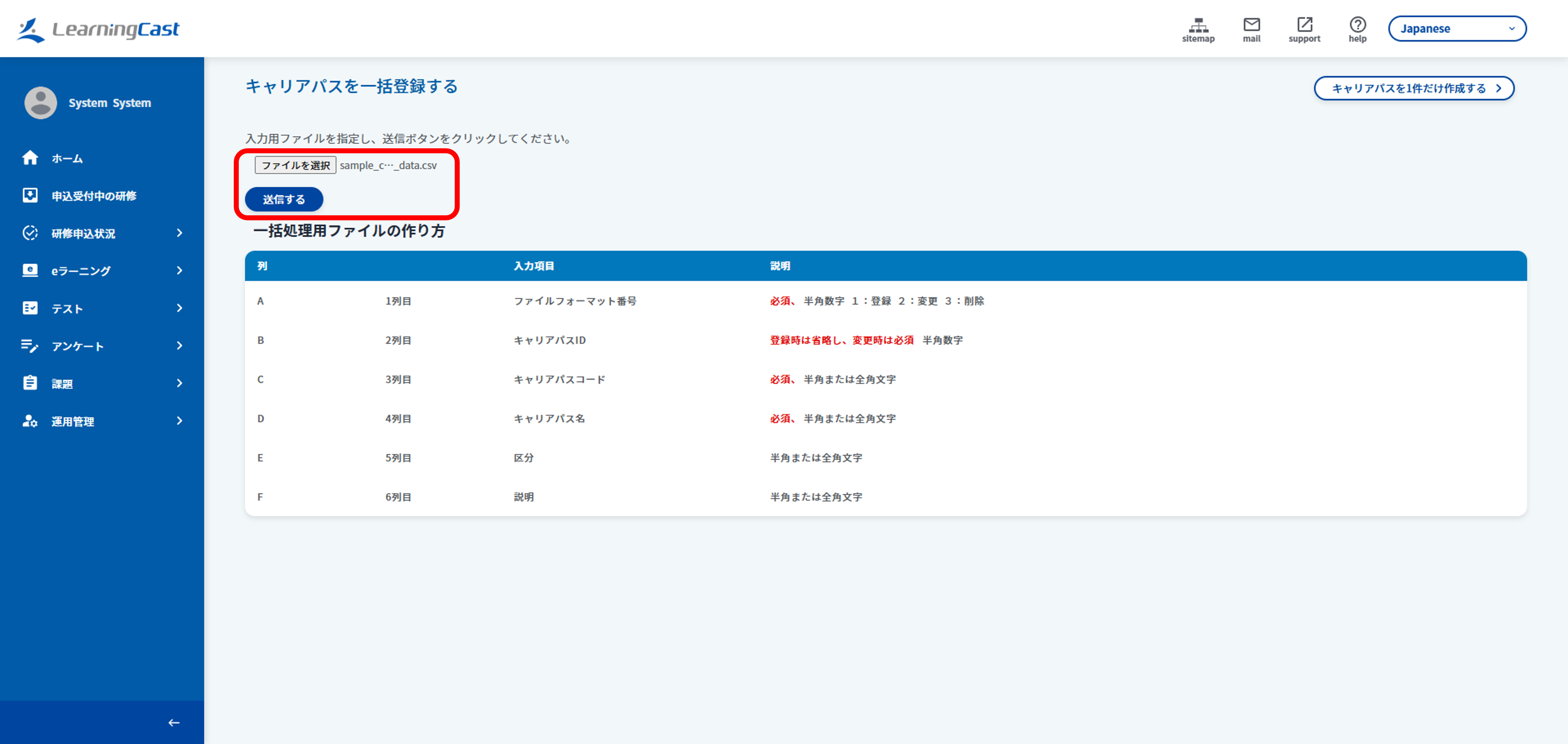Expand the 研修申込状況 chevron
1568x744 pixels.
coord(180,232)
